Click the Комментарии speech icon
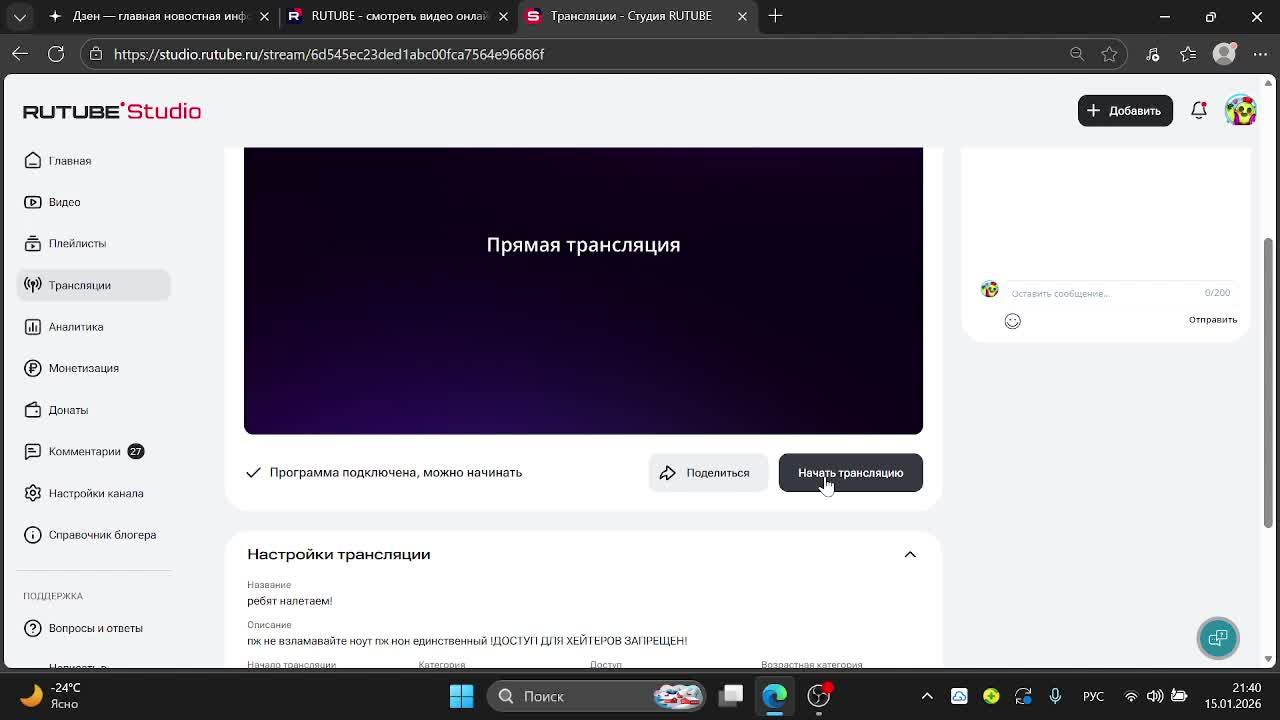The image size is (1280, 720). pos(33,451)
